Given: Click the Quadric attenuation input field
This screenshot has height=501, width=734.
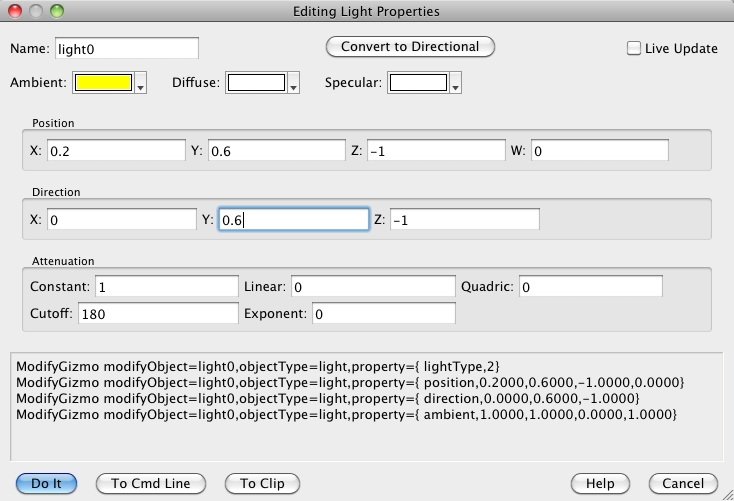Looking at the screenshot, I should point(590,287).
